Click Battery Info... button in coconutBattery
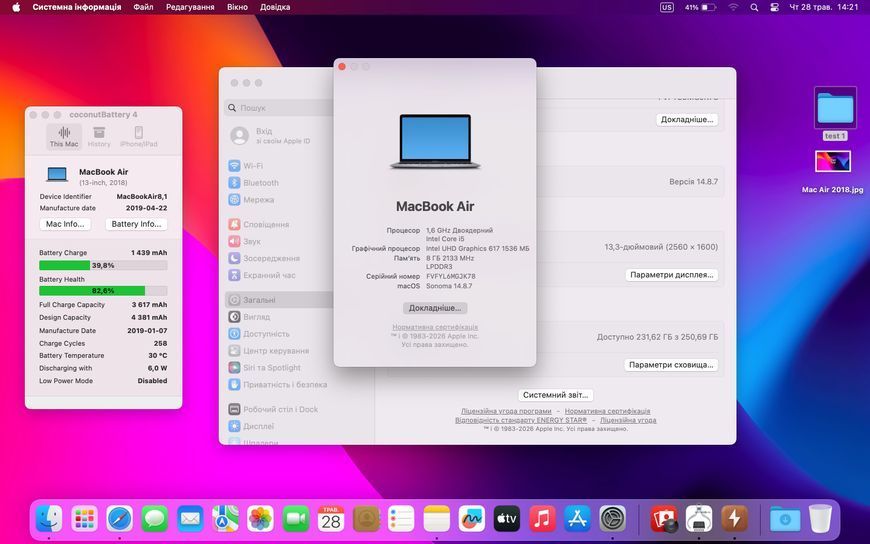870x544 pixels. 136,224
